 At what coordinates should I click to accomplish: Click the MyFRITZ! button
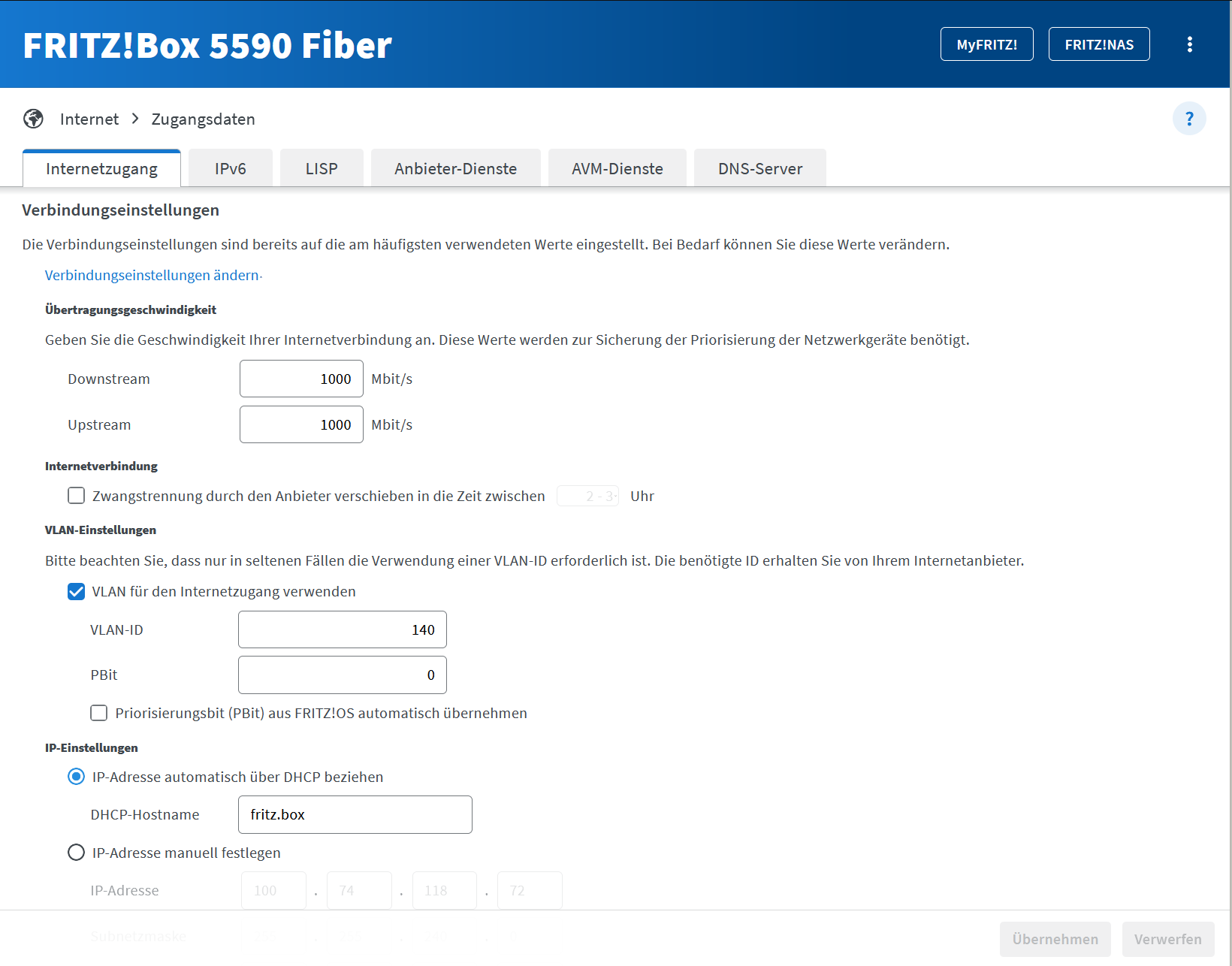coord(987,44)
